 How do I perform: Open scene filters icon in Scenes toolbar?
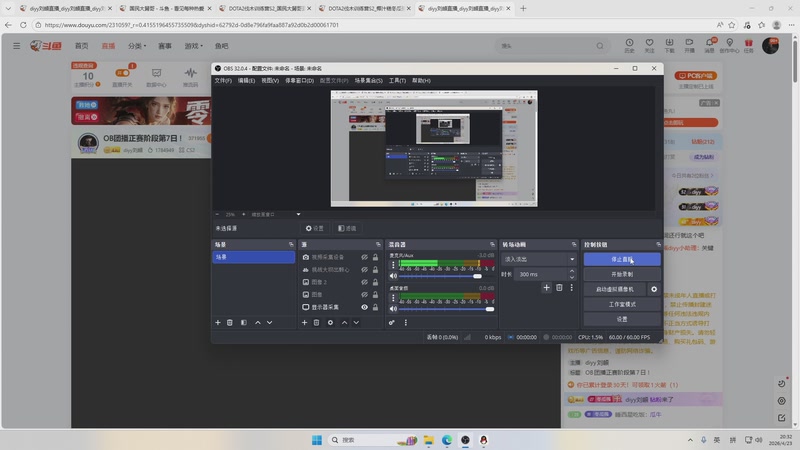[x=243, y=322]
